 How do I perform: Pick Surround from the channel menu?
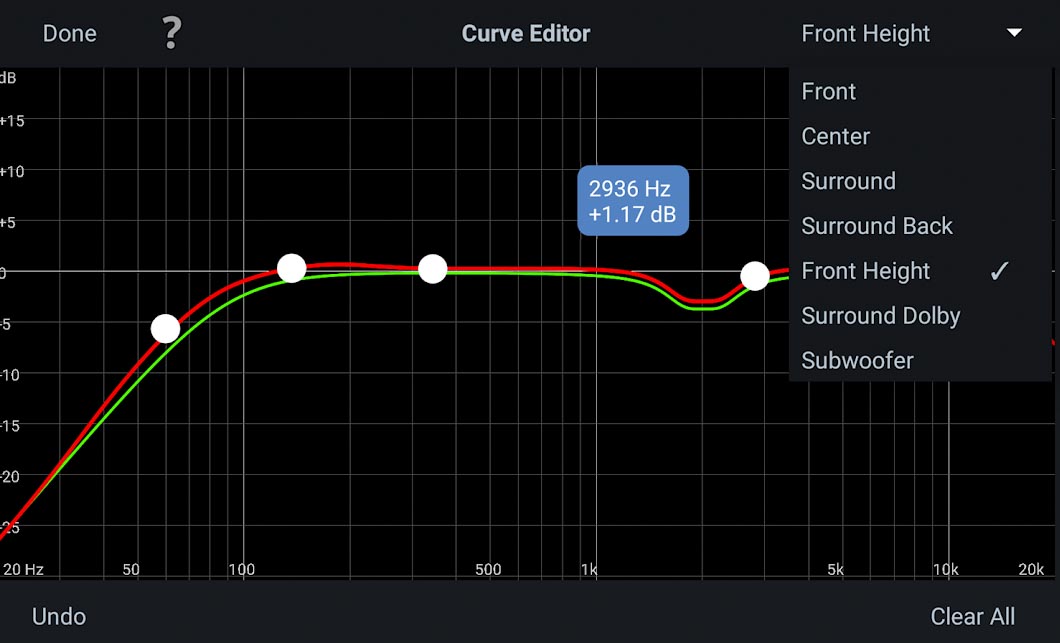848,181
